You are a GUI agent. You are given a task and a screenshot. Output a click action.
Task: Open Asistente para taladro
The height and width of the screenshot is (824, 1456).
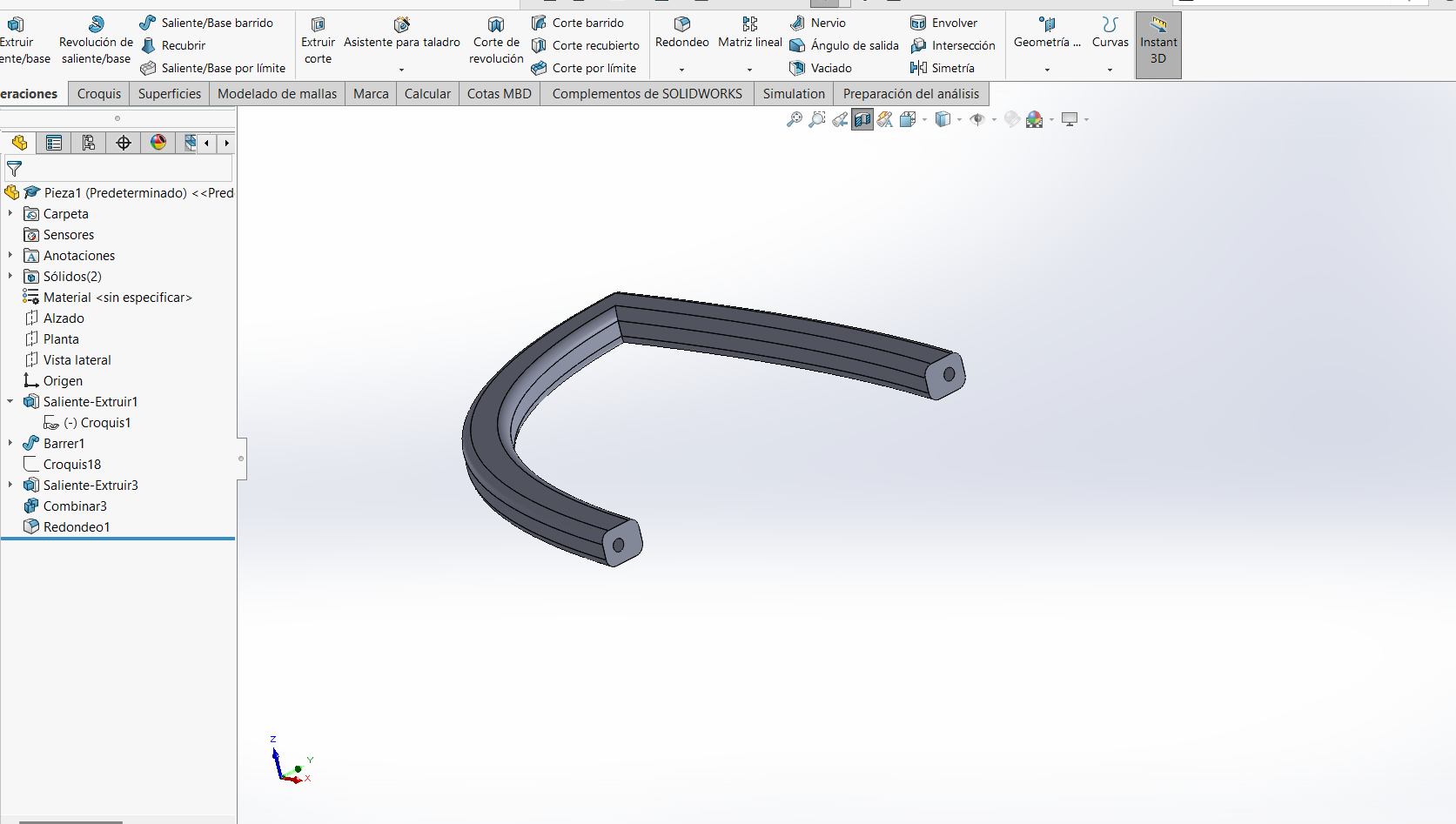click(401, 33)
